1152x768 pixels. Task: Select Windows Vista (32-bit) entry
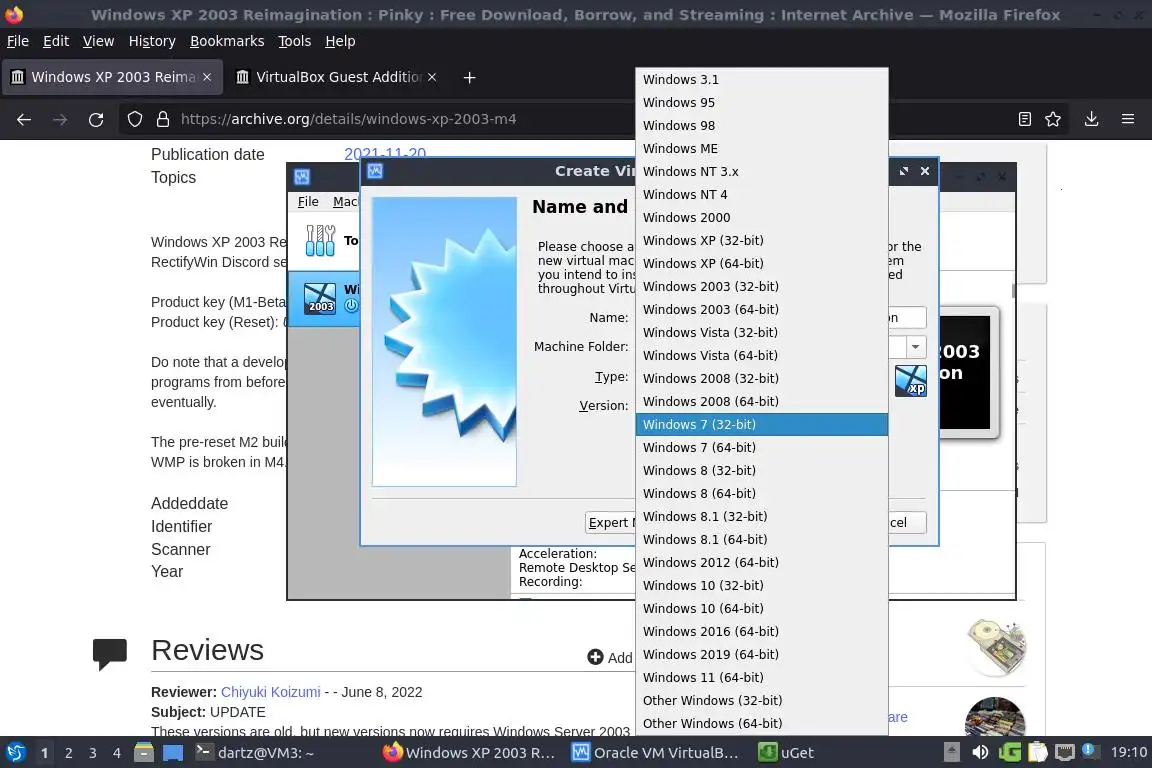(761, 332)
